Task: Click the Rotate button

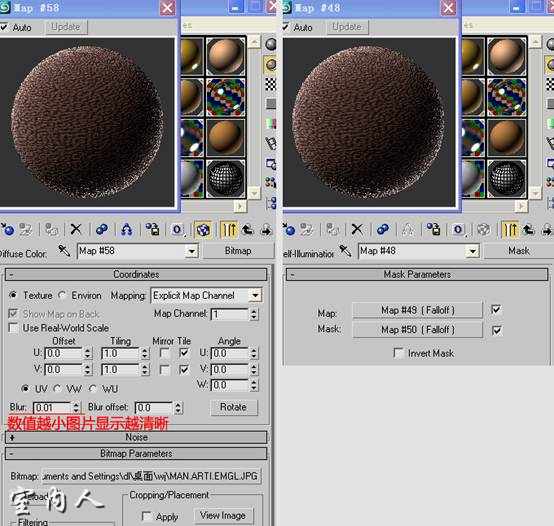Action: (234, 407)
